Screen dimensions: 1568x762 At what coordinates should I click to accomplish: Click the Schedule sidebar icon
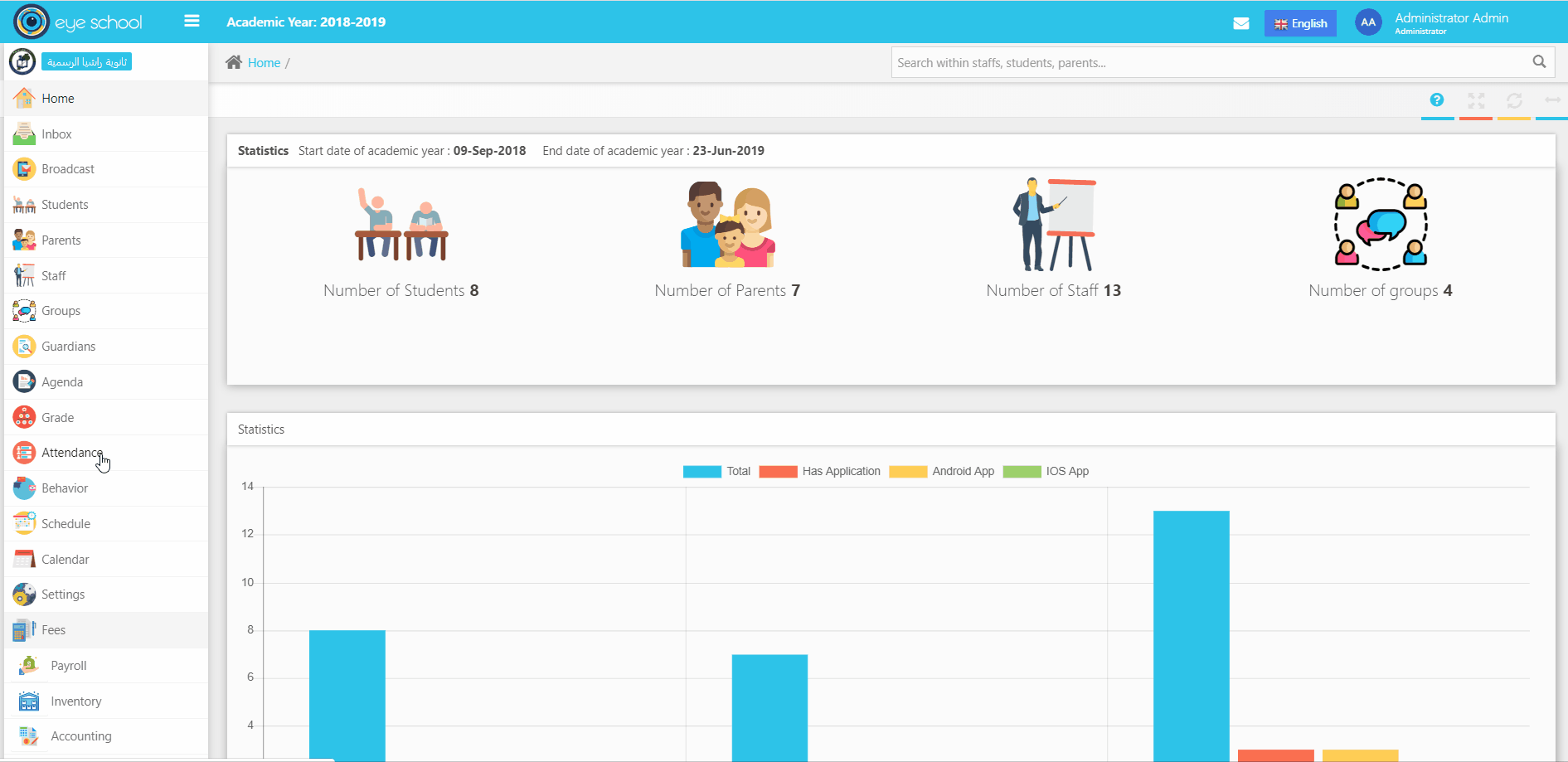pos(24,524)
